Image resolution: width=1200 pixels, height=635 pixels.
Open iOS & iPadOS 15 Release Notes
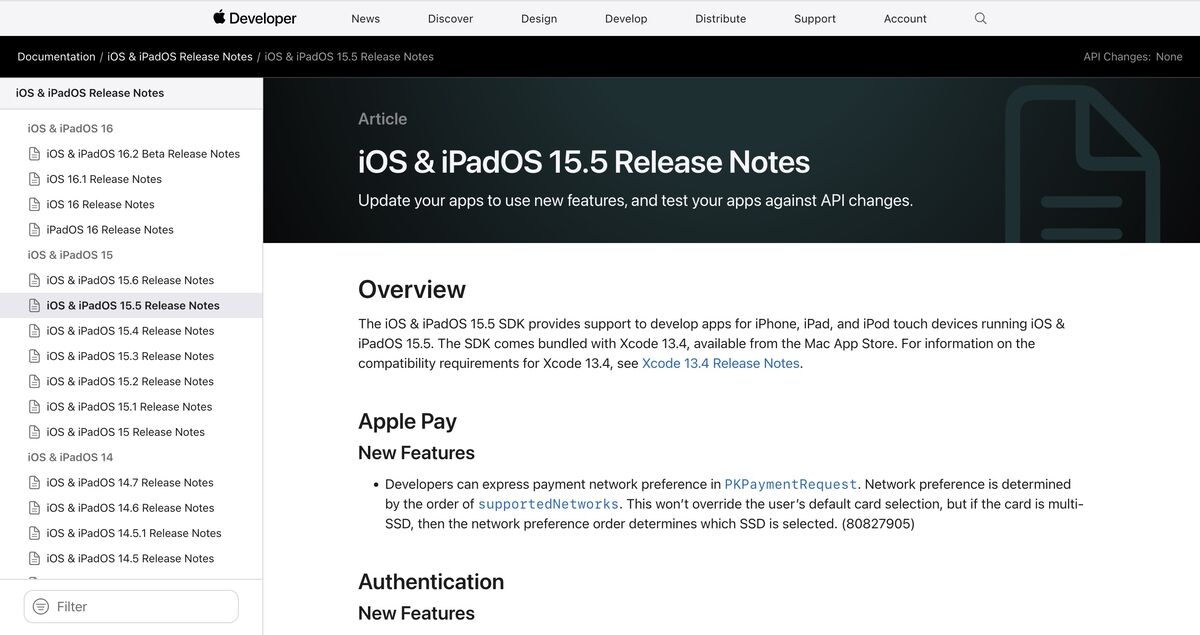click(x=125, y=432)
